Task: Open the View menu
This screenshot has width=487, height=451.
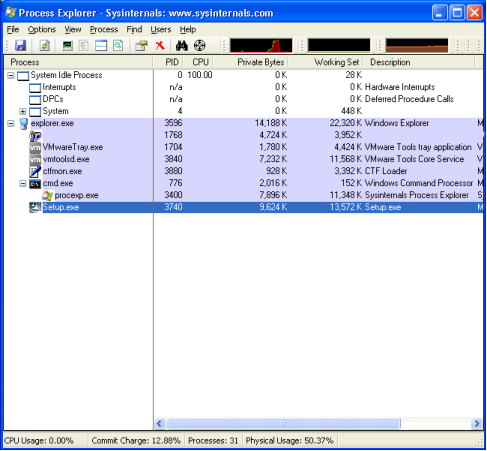Action: (73, 29)
